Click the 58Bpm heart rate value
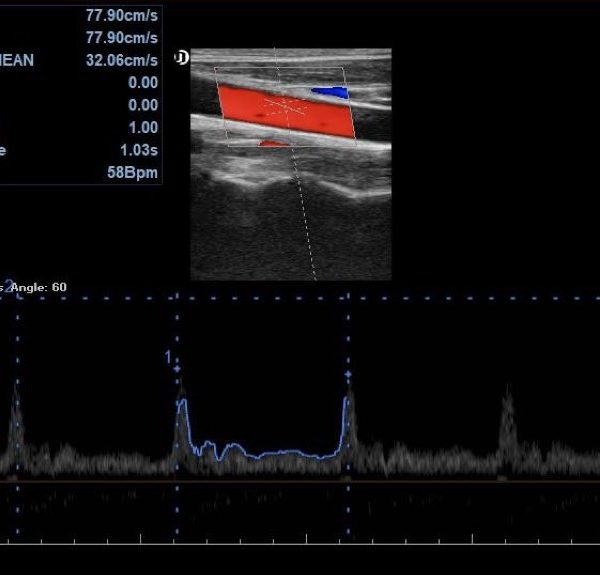The image size is (600, 575). (x=137, y=173)
